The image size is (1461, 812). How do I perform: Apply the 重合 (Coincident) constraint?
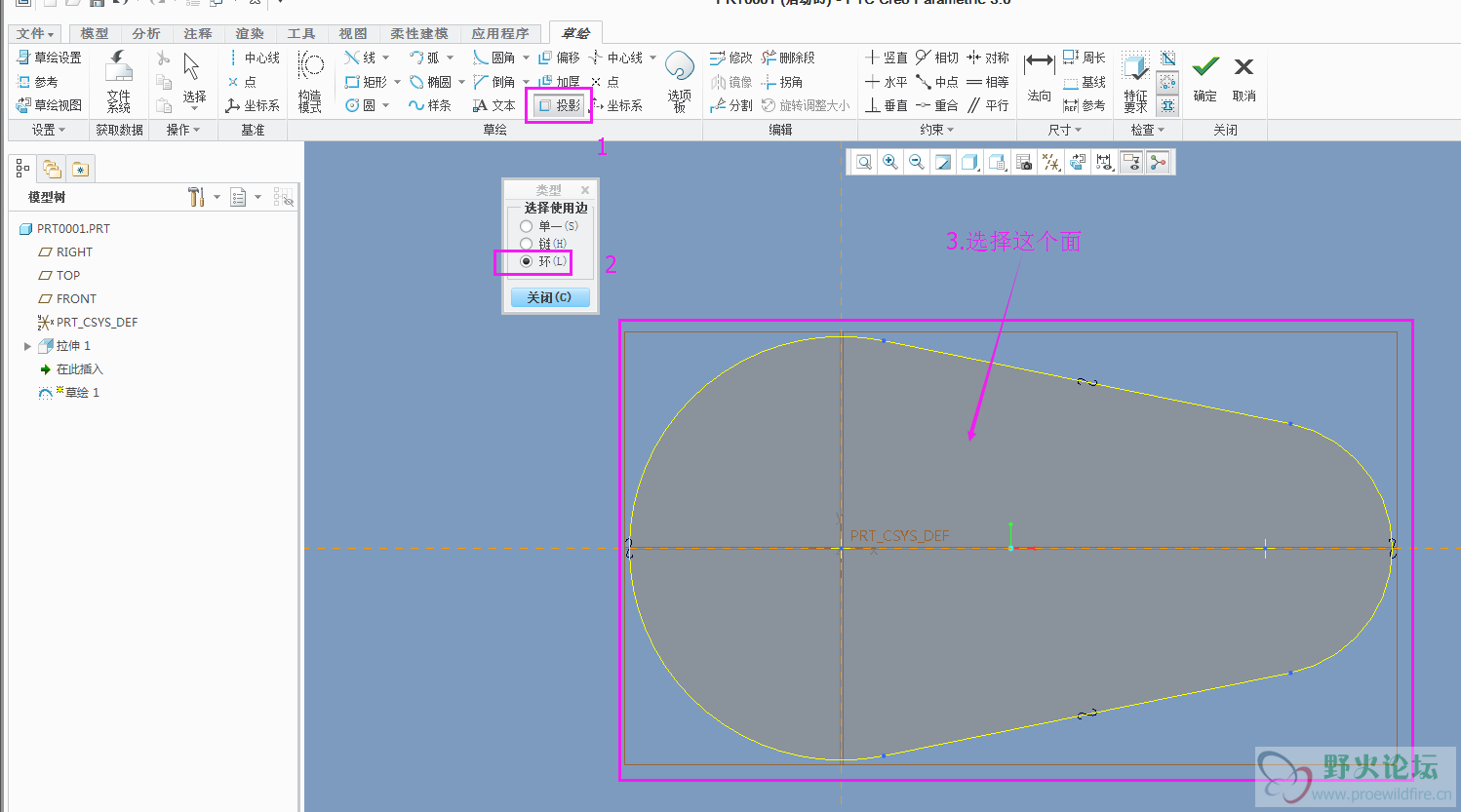point(936,105)
